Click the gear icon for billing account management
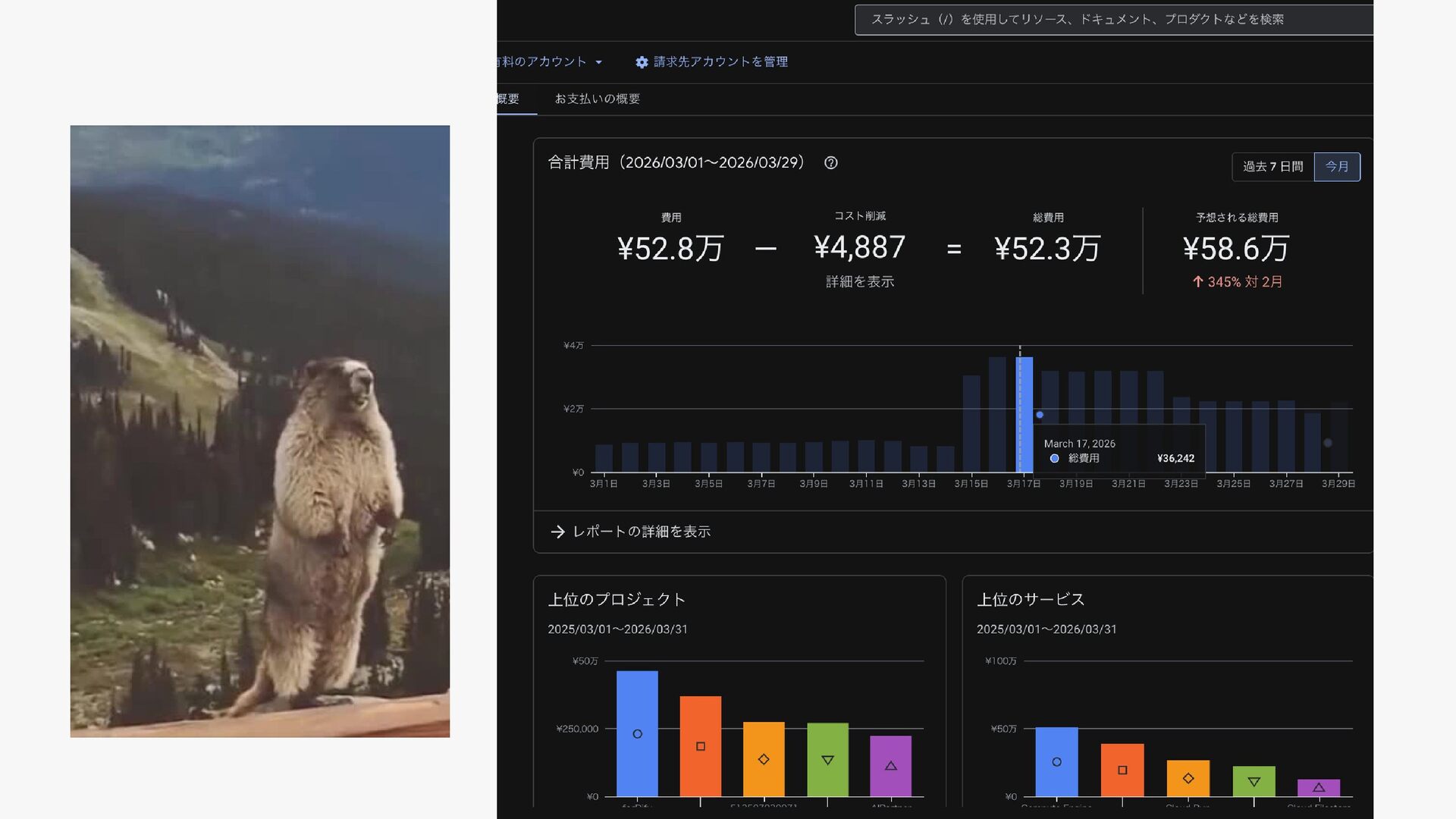The height and width of the screenshot is (819, 1456). pos(642,62)
